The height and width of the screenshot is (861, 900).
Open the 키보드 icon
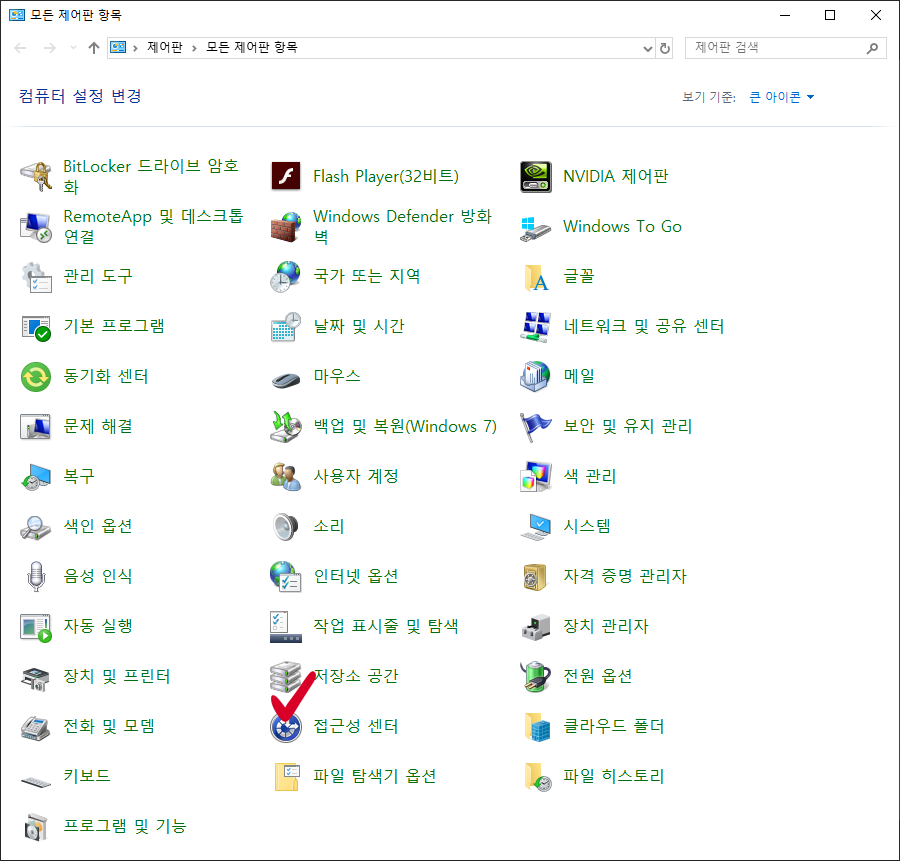point(36,781)
